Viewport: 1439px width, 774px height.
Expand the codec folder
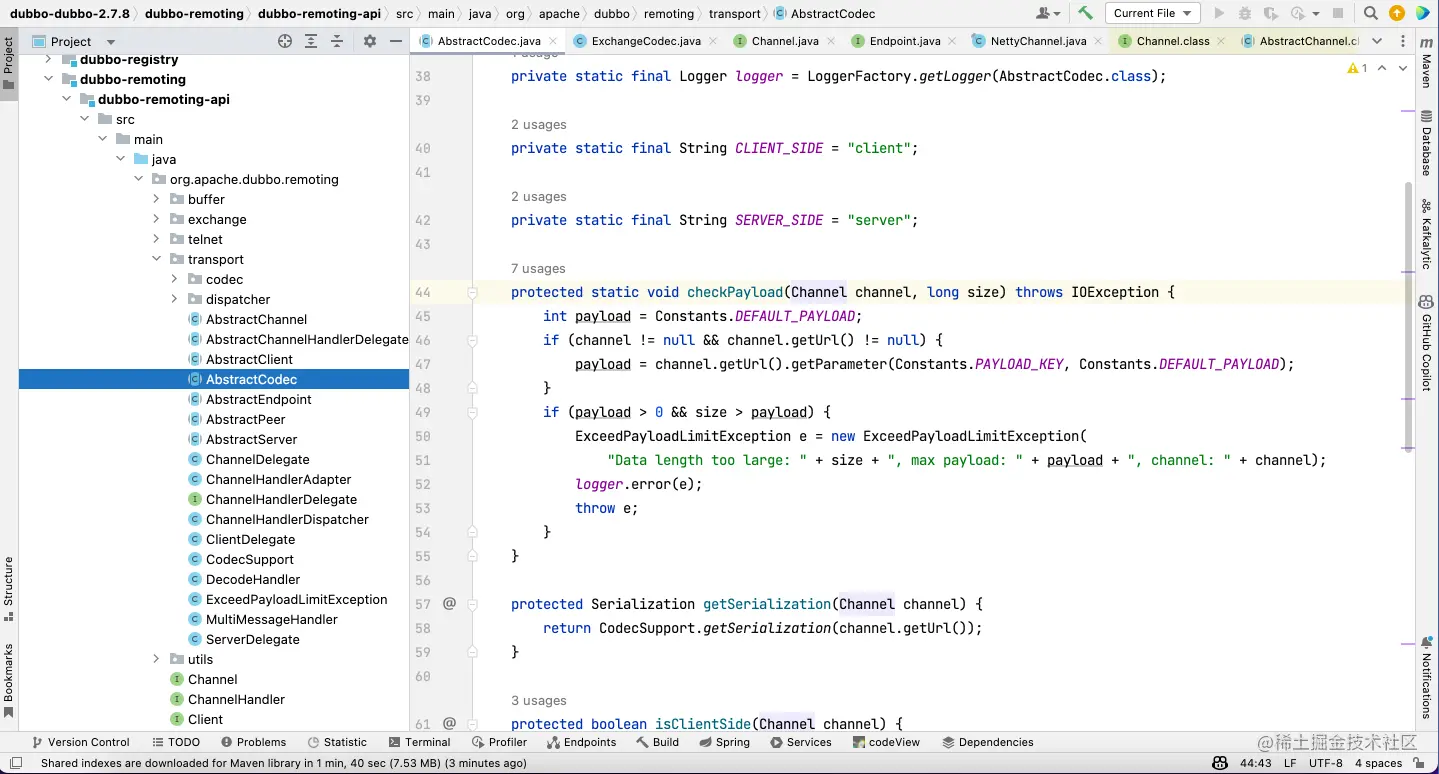tap(174, 279)
